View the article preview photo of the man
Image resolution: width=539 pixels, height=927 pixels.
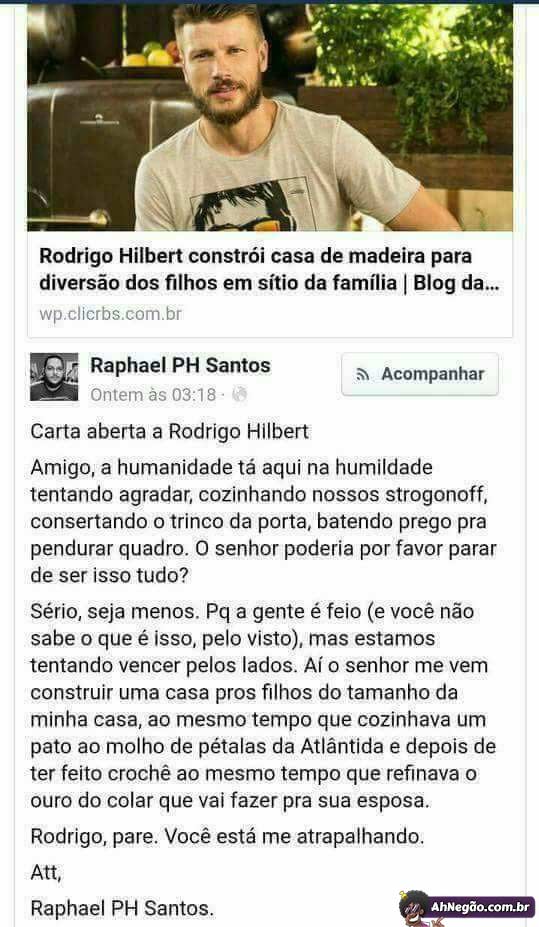270,116
